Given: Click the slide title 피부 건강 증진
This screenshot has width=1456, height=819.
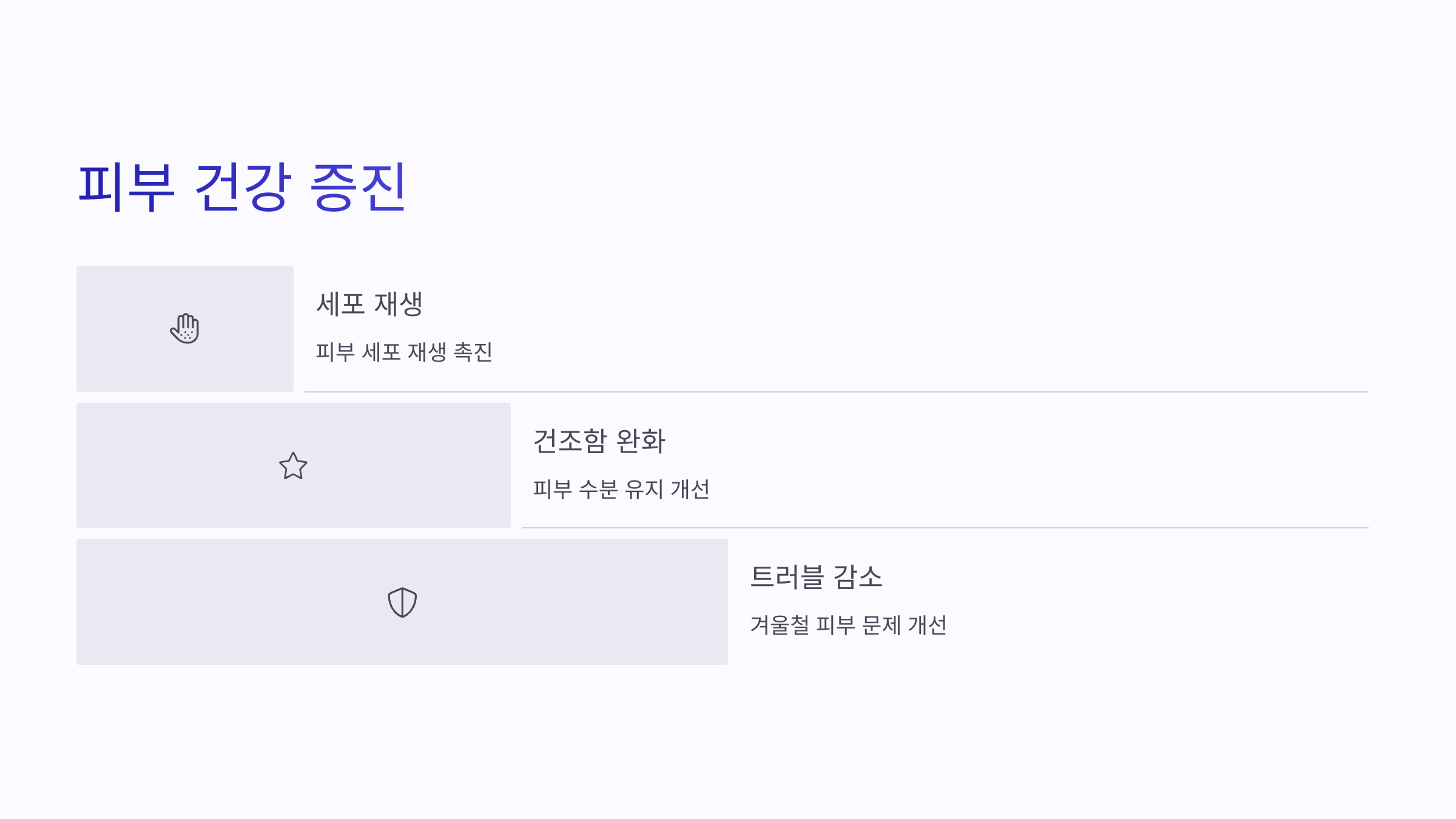Looking at the screenshot, I should pos(241,187).
